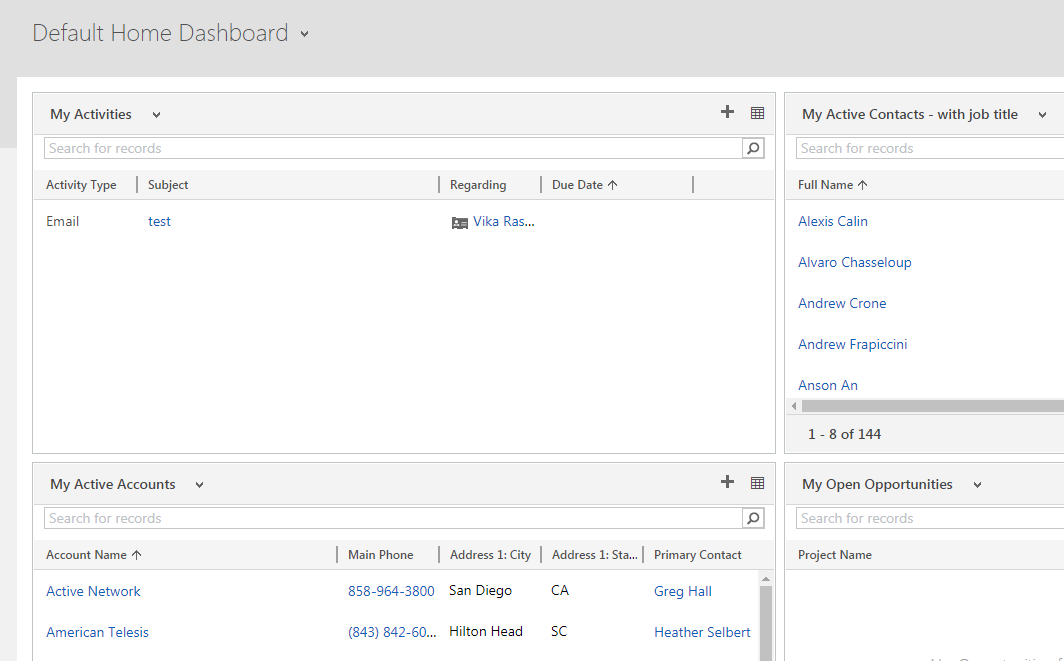
Task: Open the My Active Accounts view dropdown
Action: pos(199,485)
